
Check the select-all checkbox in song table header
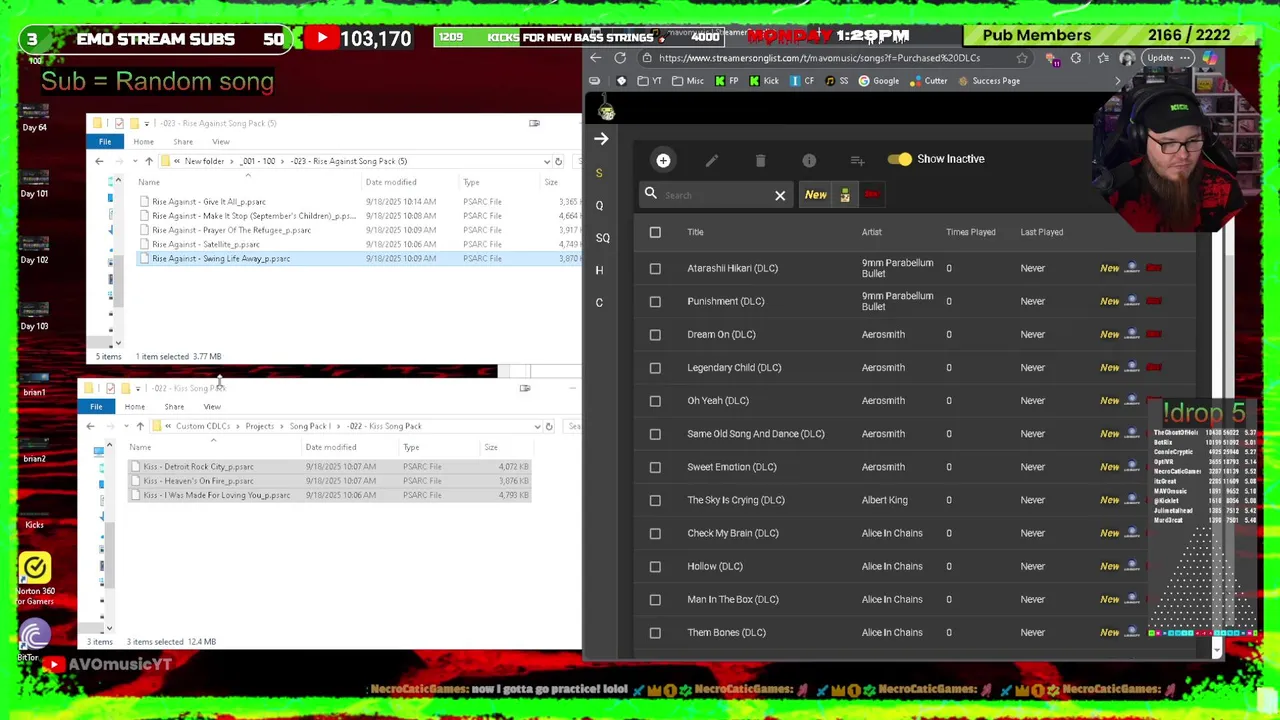click(655, 232)
